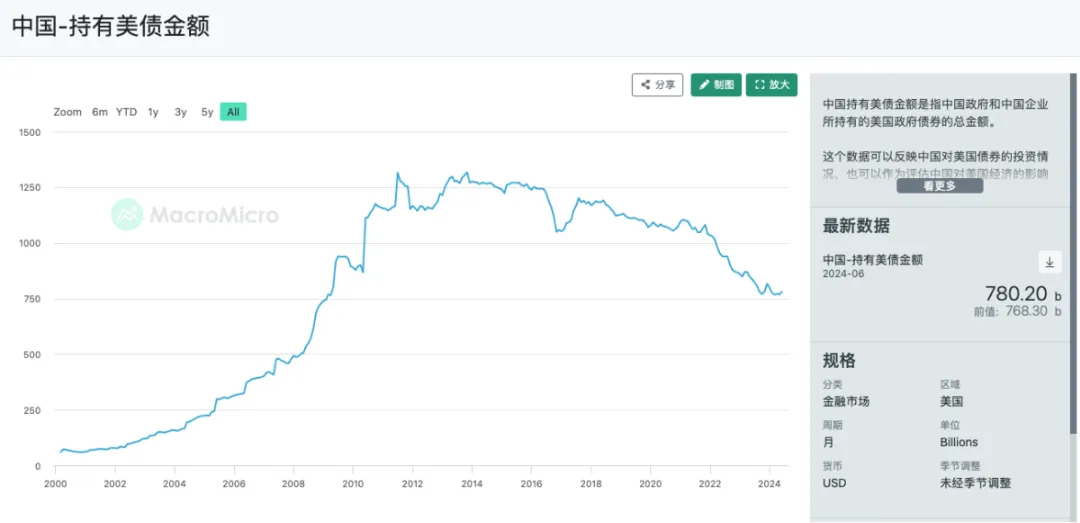Image resolution: width=1080 pixels, height=523 pixels.
Task: Click the 放大 fullscreen button
Action: (772, 85)
